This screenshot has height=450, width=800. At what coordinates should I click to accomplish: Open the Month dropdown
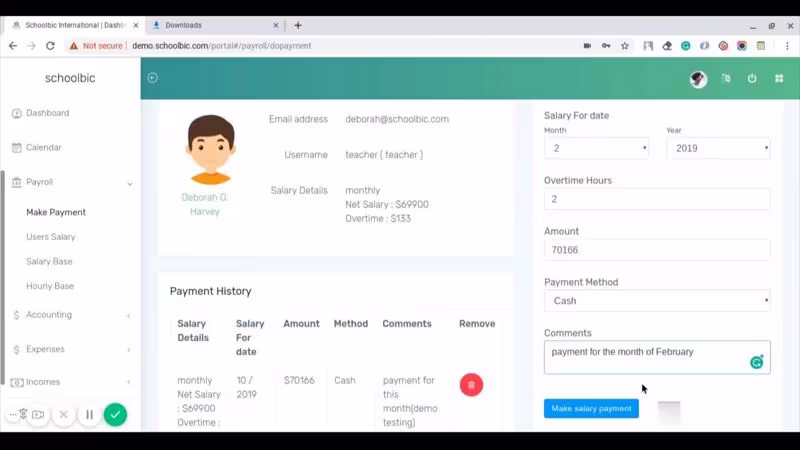pyautogui.click(x=596, y=148)
